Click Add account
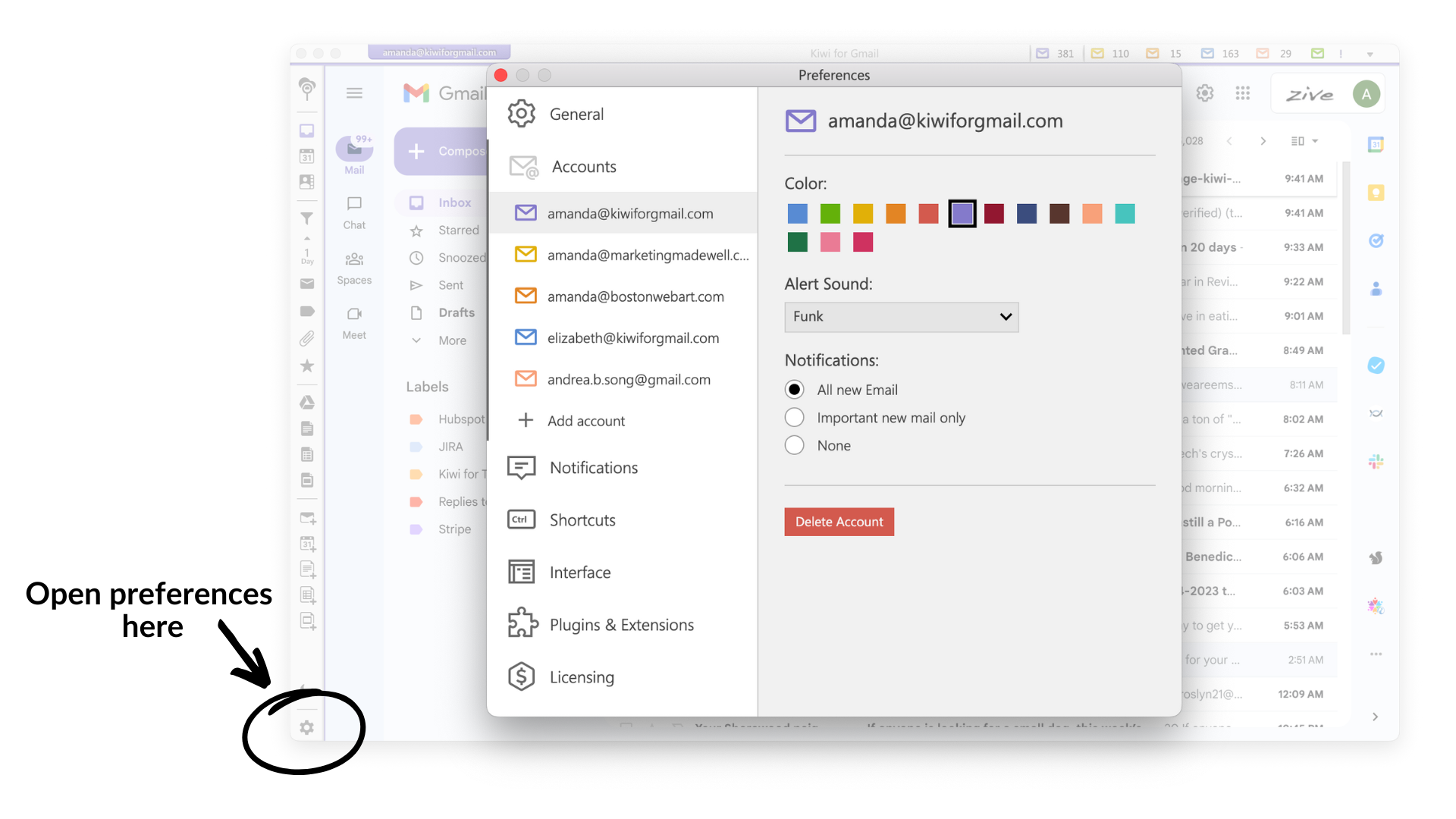This screenshot has width=1456, height=819. [x=572, y=421]
